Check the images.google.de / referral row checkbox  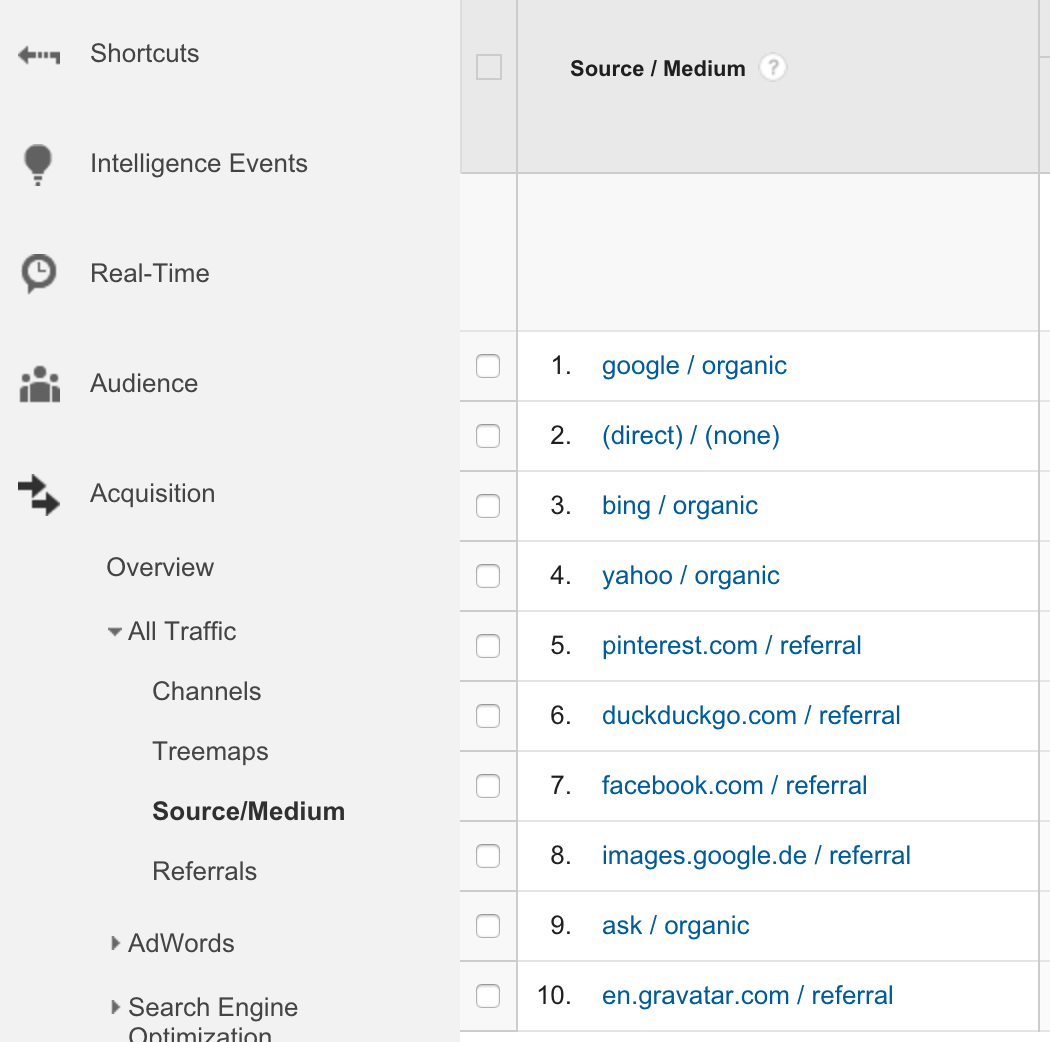tap(488, 856)
